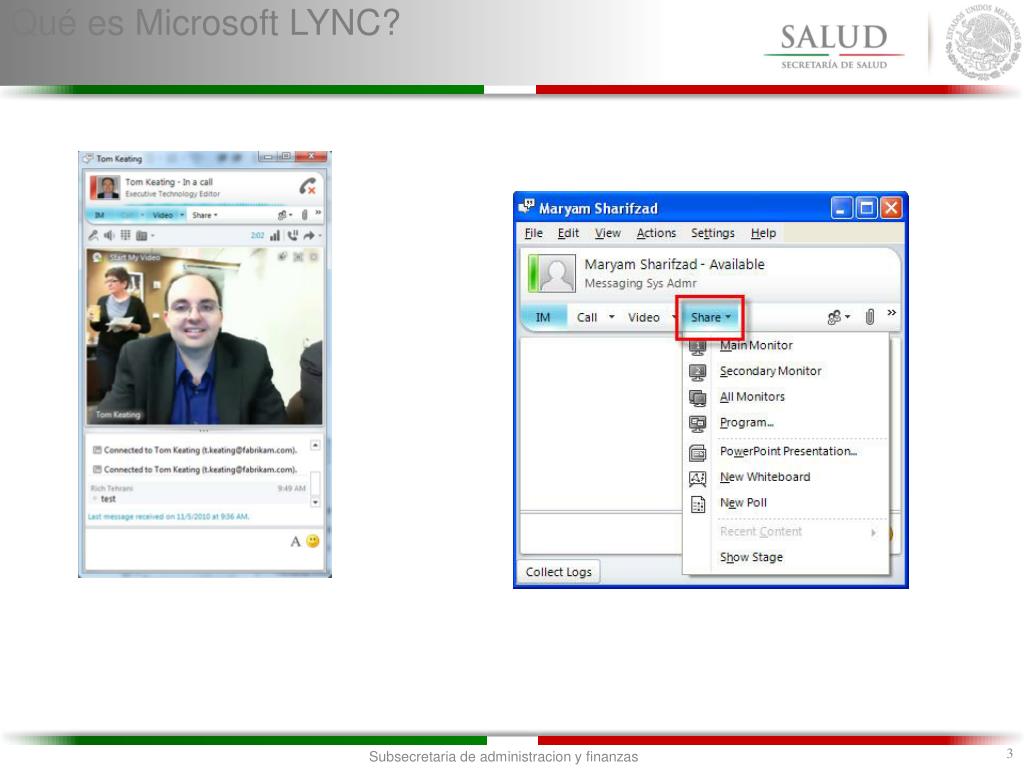This screenshot has height=768, width=1024.
Task: Select IM tab in Maryam Sharifzad window
Action: [x=543, y=317]
